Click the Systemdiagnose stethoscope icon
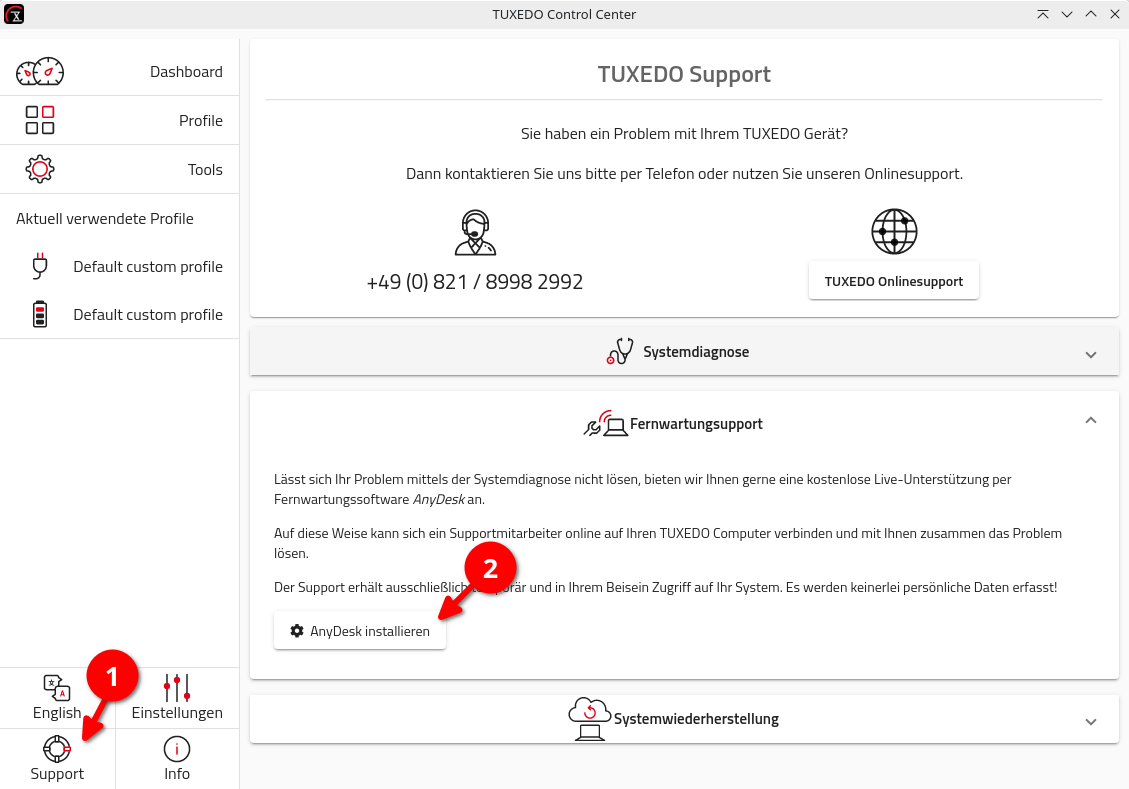This screenshot has height=789, width=1129. (x=620, y=351)
